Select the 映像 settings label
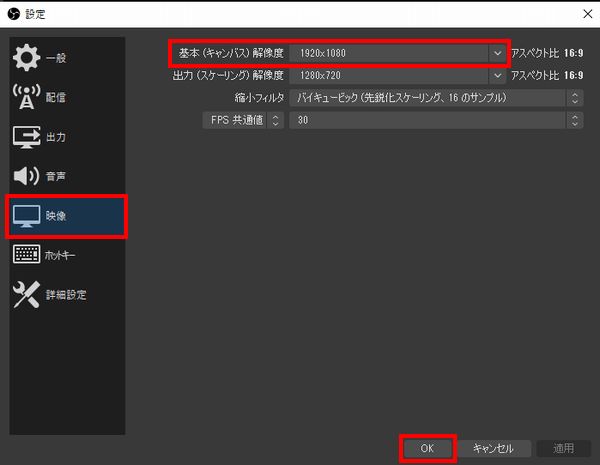 coord(56,216)
